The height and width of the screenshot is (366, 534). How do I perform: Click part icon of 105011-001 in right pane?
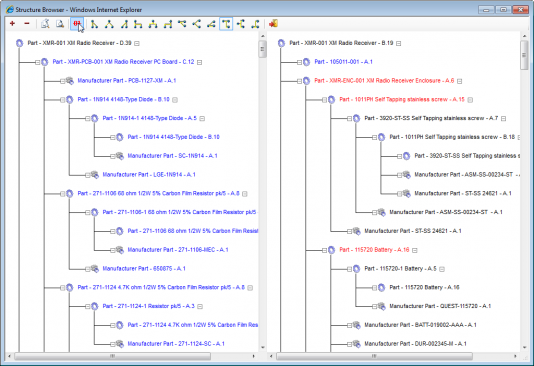[307, 62]
